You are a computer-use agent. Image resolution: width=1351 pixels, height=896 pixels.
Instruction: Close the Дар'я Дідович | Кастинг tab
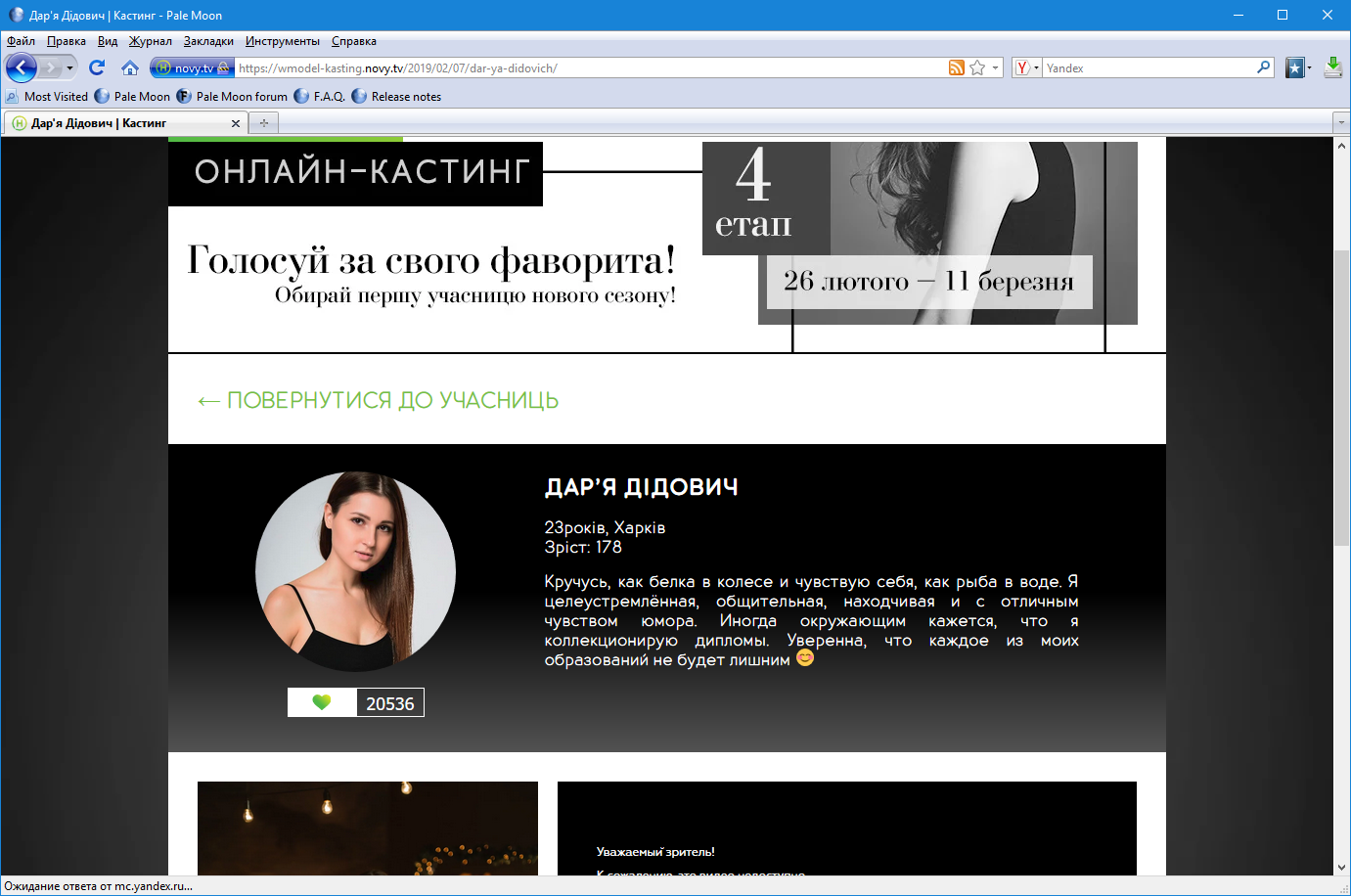click(236, 123)
